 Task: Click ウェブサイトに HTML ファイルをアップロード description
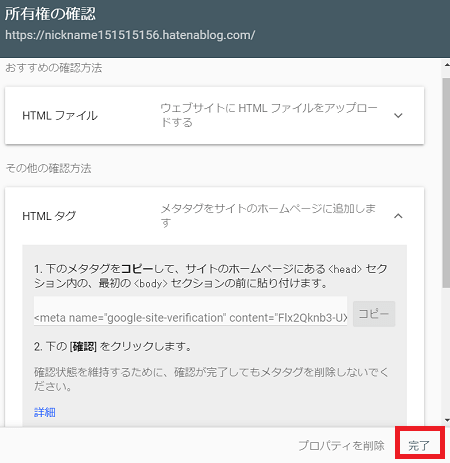(269, 115)
